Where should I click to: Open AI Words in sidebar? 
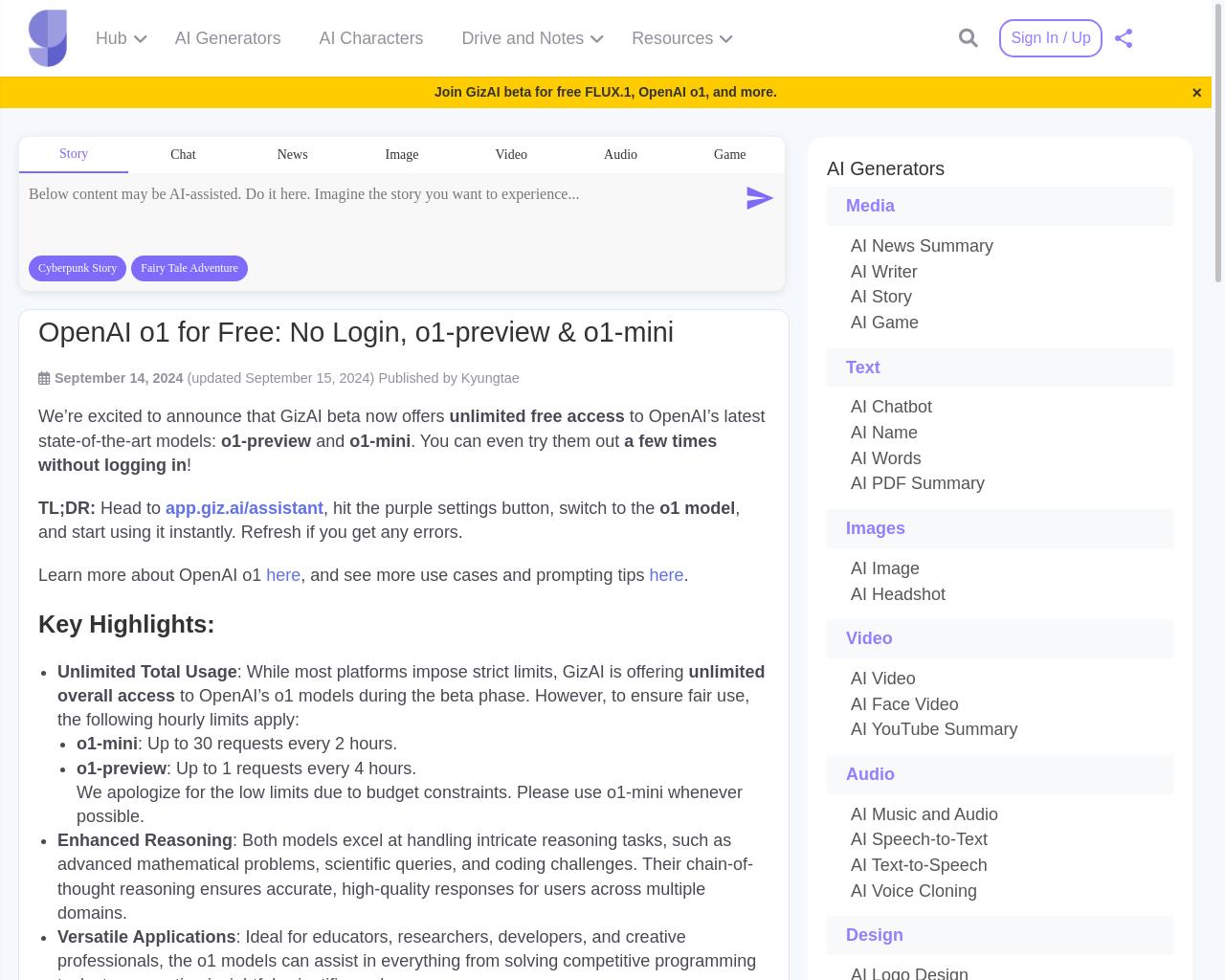[886, 458]
